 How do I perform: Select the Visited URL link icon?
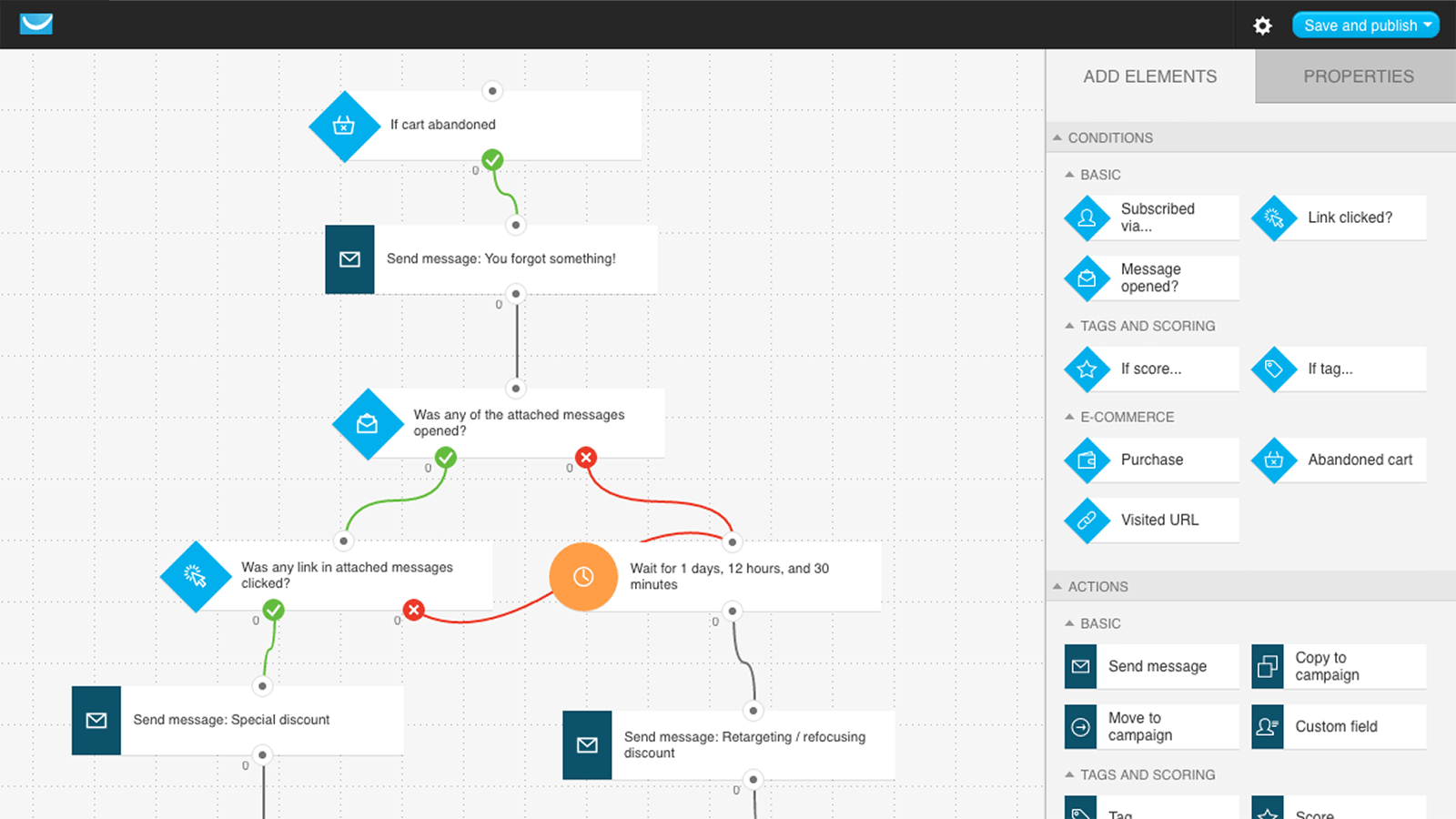(x=1087, y=521)
